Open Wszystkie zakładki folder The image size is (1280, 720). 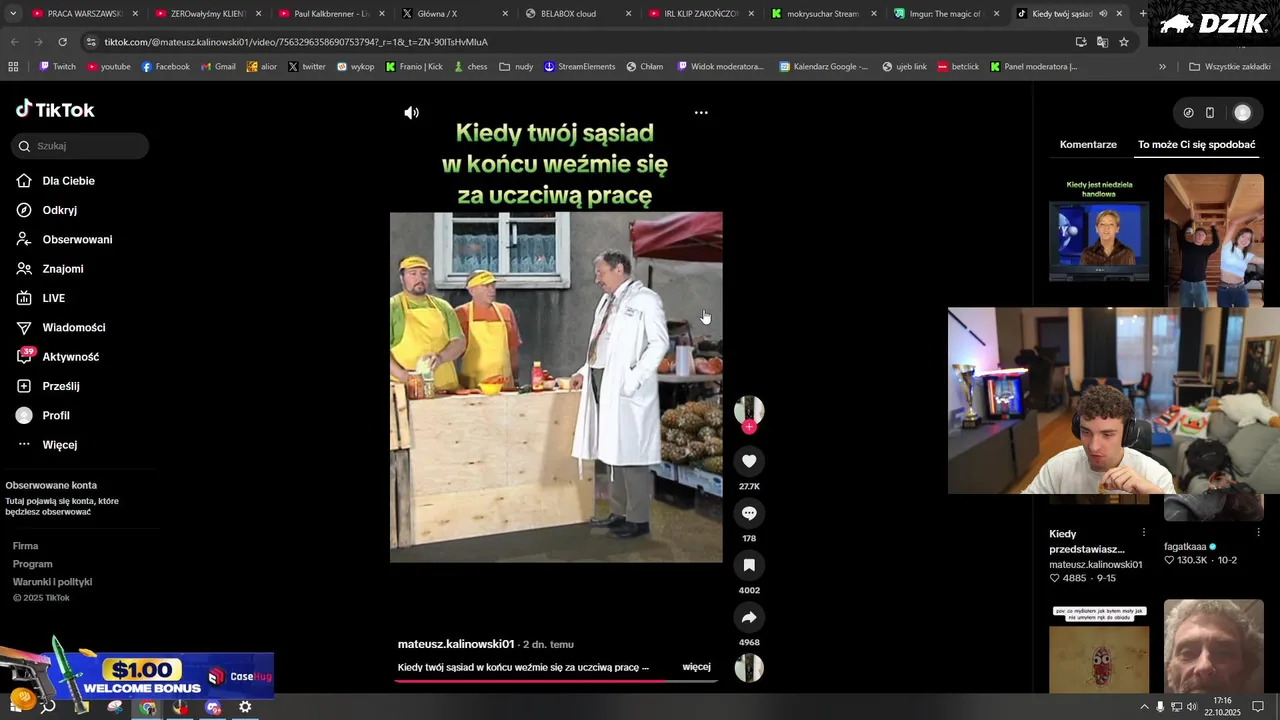tap(1229, 67)
